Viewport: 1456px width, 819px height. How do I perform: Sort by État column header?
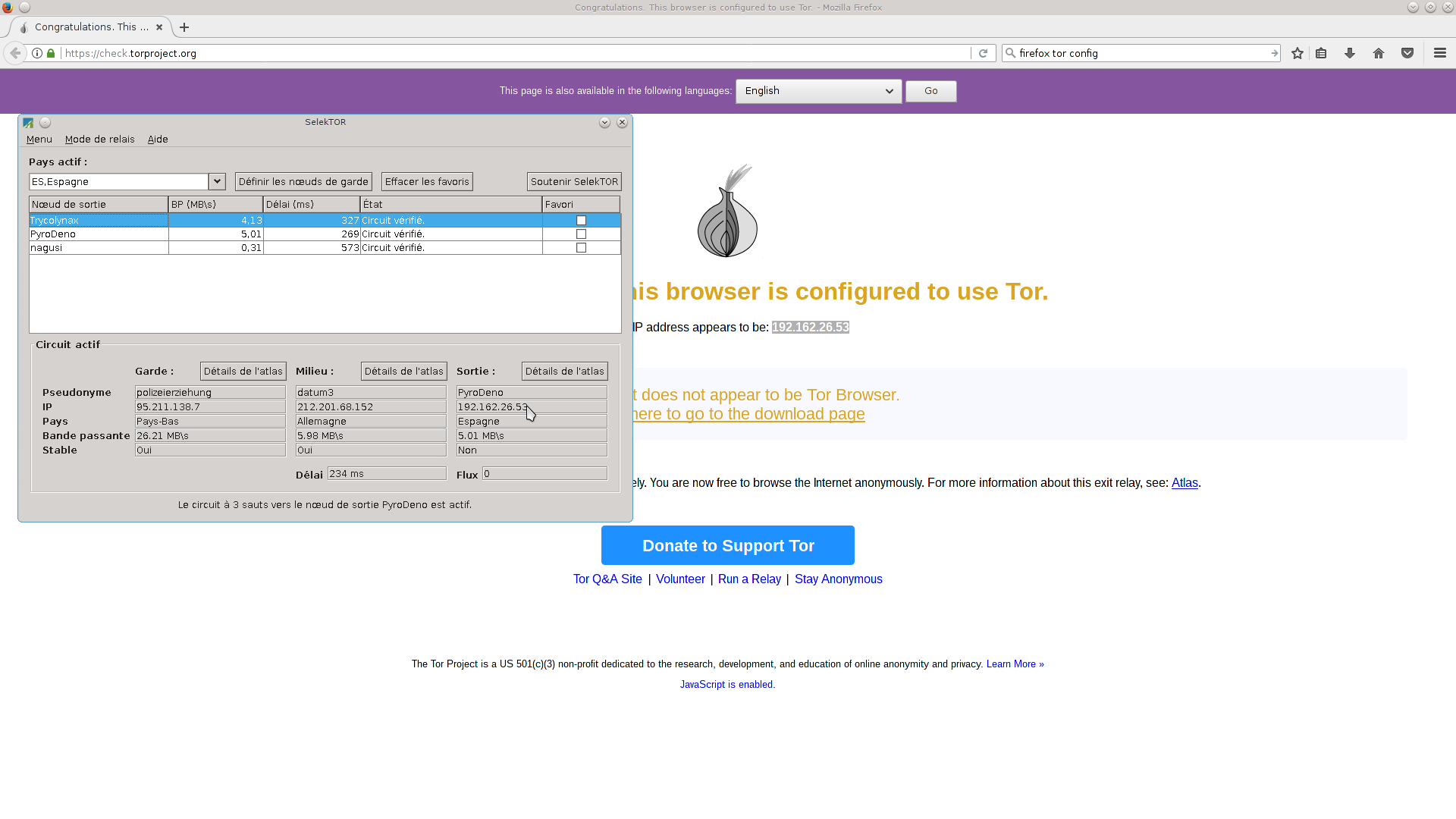coord(451,205)
